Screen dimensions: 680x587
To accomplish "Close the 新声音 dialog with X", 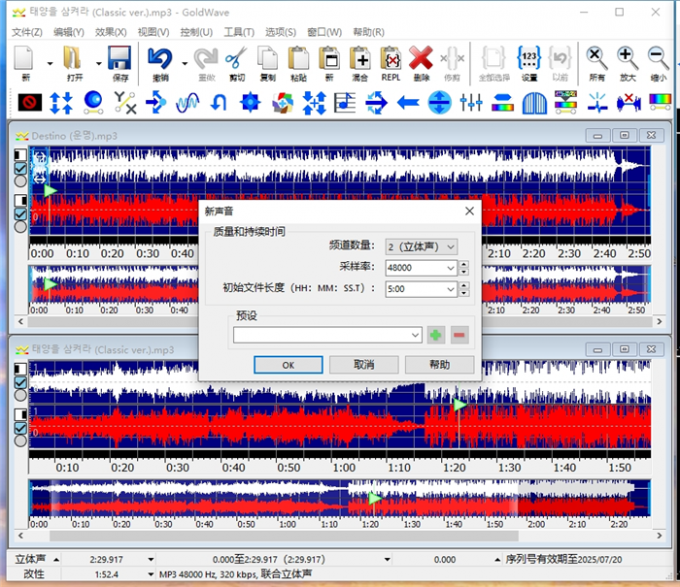I will tap(469, 211).
